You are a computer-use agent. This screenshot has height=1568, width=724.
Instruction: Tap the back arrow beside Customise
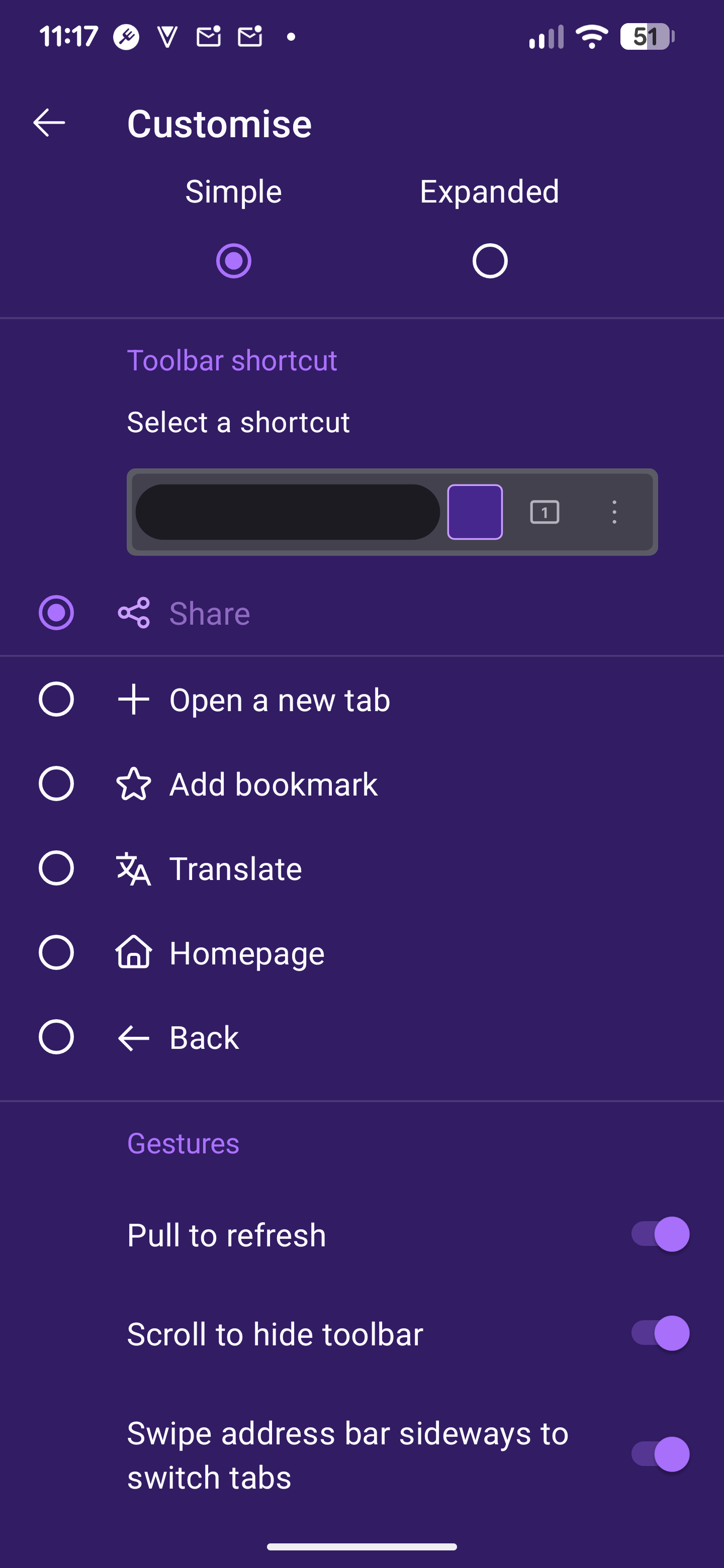(x=49, y=123)
